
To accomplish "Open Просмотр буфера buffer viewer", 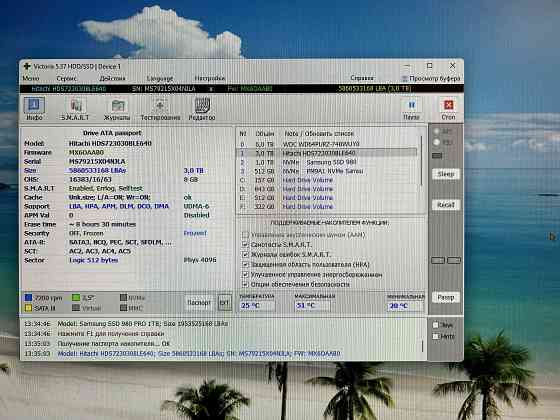I will pos(431,78).
